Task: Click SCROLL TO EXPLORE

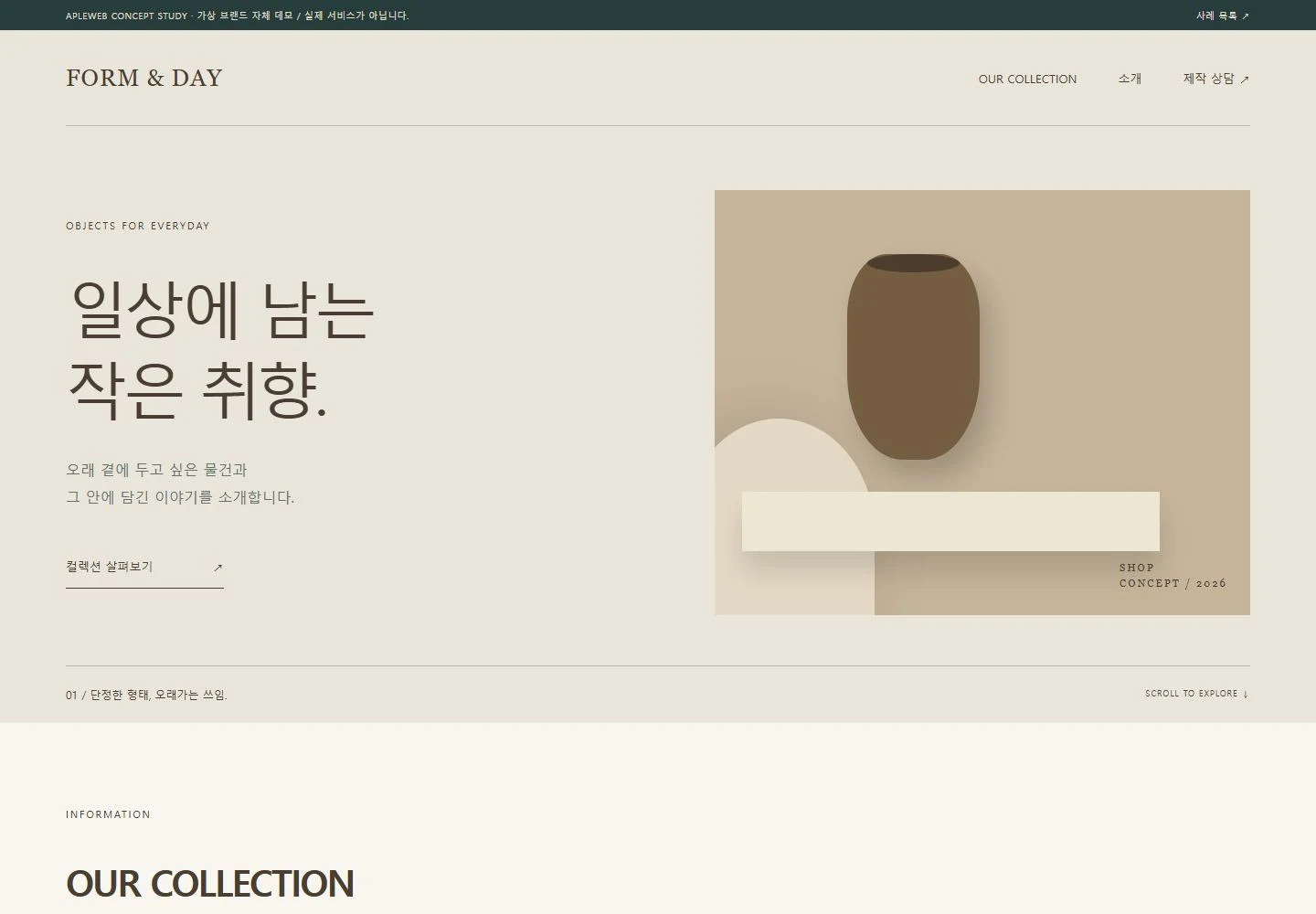Action: tap(1196, 694)
